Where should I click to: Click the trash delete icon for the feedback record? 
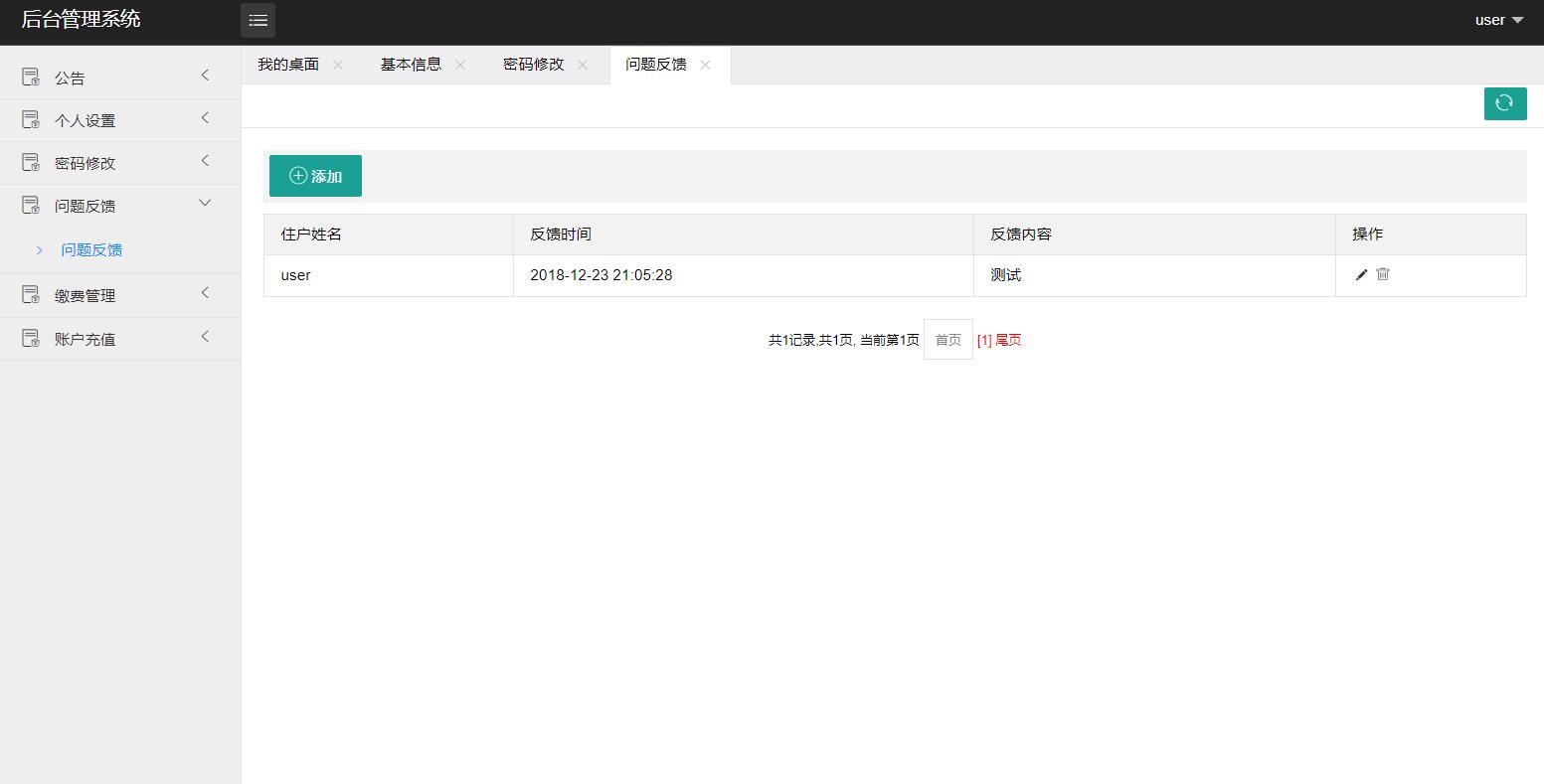coord(1382,274)
